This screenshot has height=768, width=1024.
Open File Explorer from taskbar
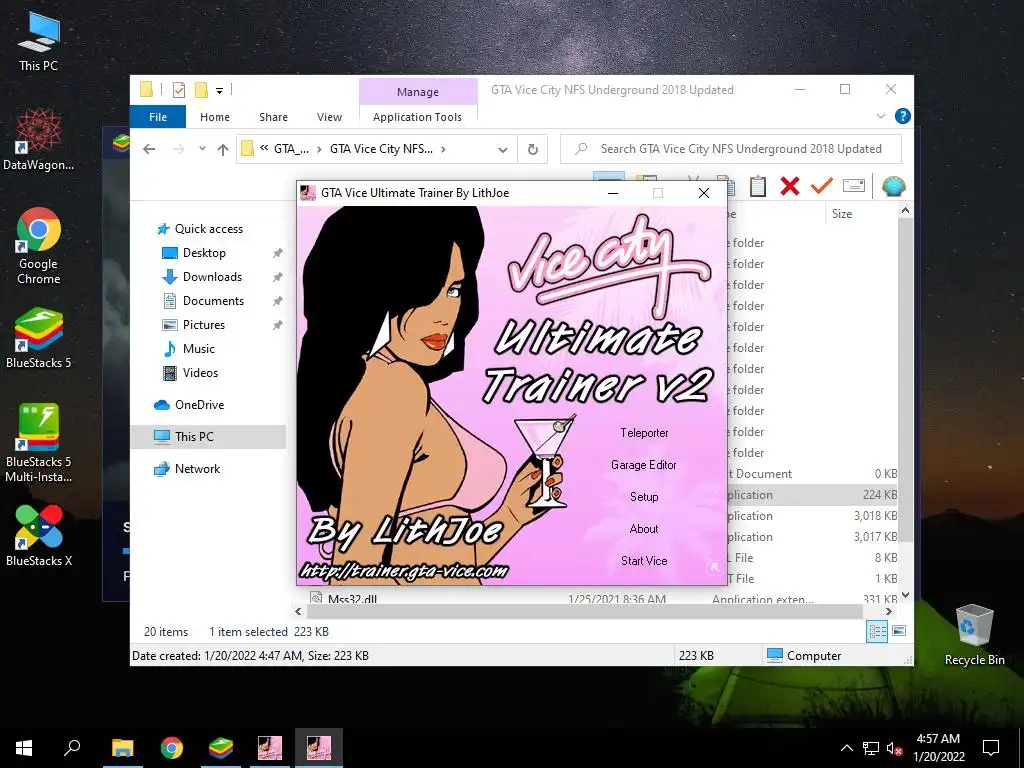pyautogui.click(x=122, y=748)
